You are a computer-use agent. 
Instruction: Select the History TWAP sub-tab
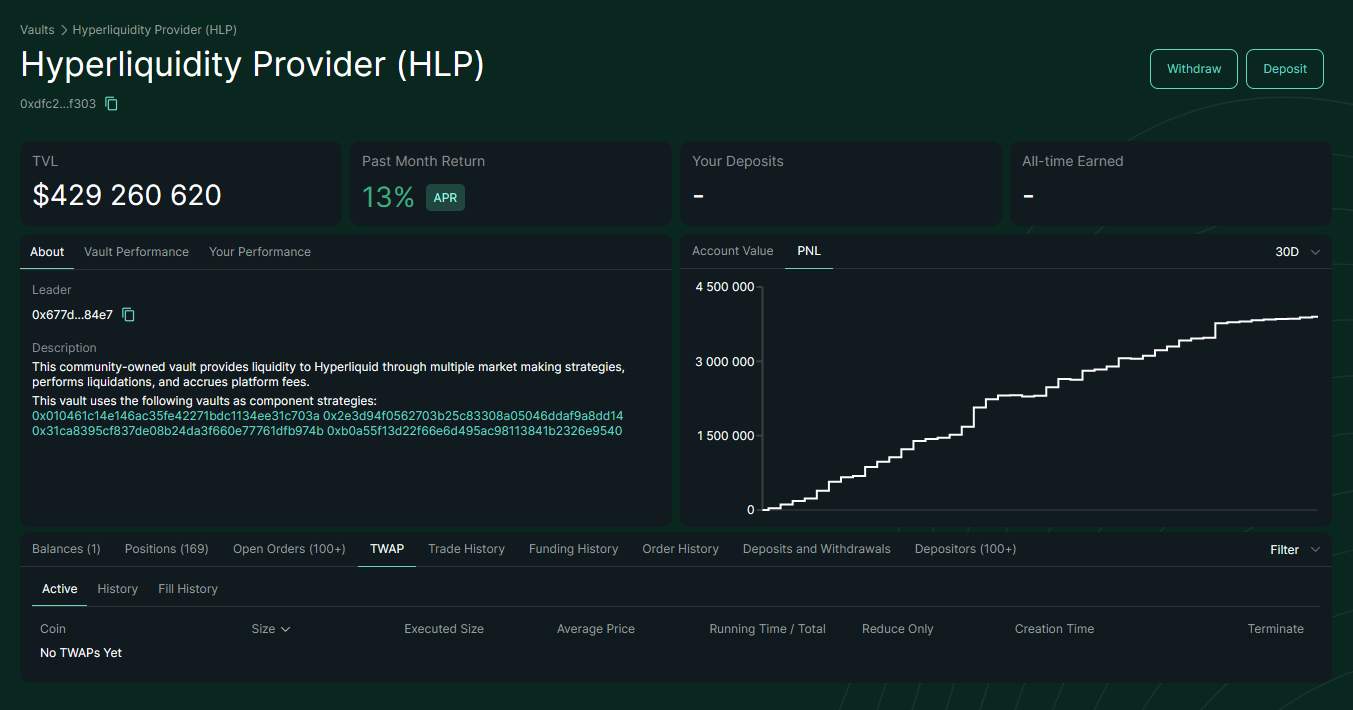pos(118,589)
